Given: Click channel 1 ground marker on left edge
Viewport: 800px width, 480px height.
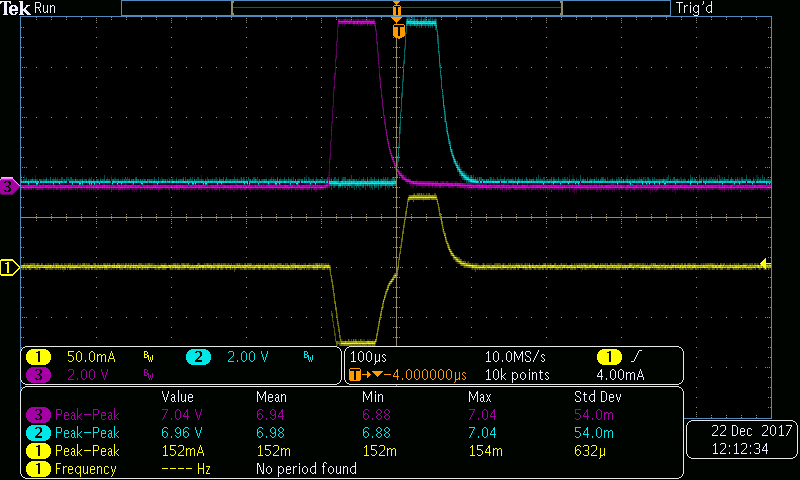Looking at the screenshot, I should coord(9,267).
